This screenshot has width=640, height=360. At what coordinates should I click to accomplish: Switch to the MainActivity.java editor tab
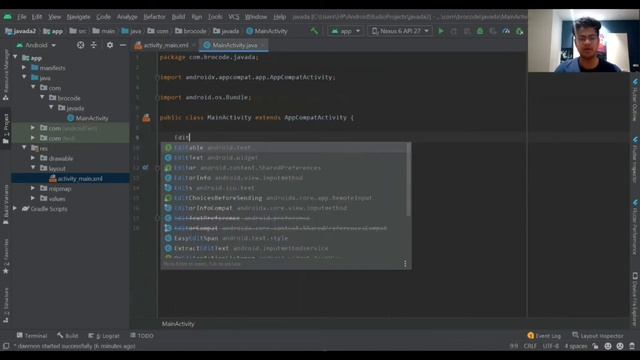tap(233, 45)
